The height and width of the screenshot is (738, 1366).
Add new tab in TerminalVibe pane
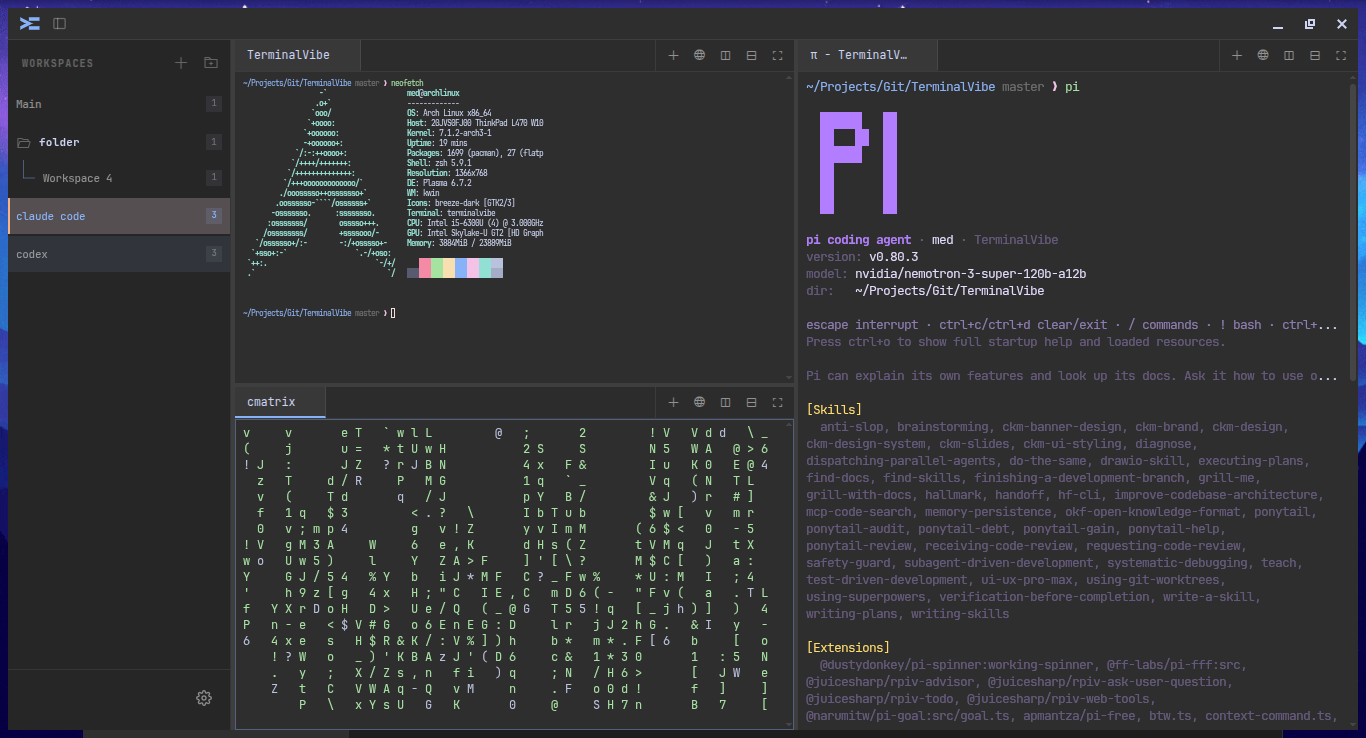[673, 55]
